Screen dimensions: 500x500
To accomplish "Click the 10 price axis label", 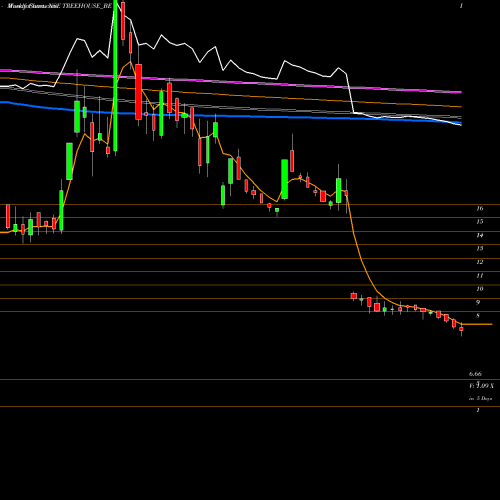I will pyautogui.click(x=480, y=289).
